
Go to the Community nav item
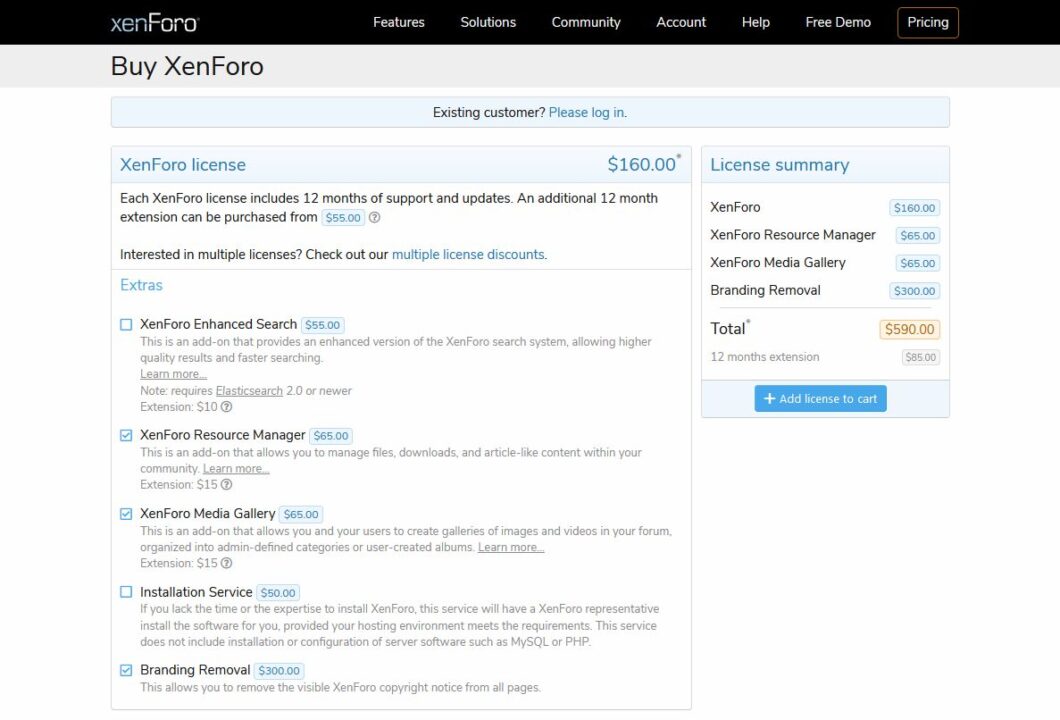coord(586,22)
